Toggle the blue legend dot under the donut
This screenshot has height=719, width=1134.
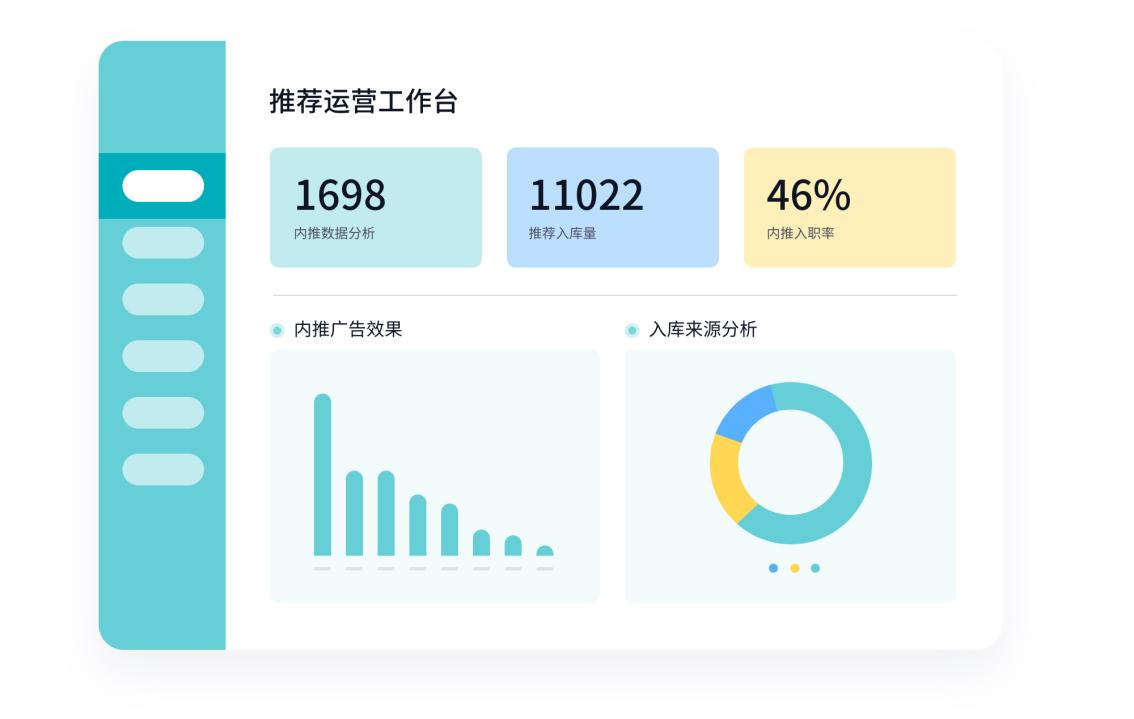click(x=773, y=568)
